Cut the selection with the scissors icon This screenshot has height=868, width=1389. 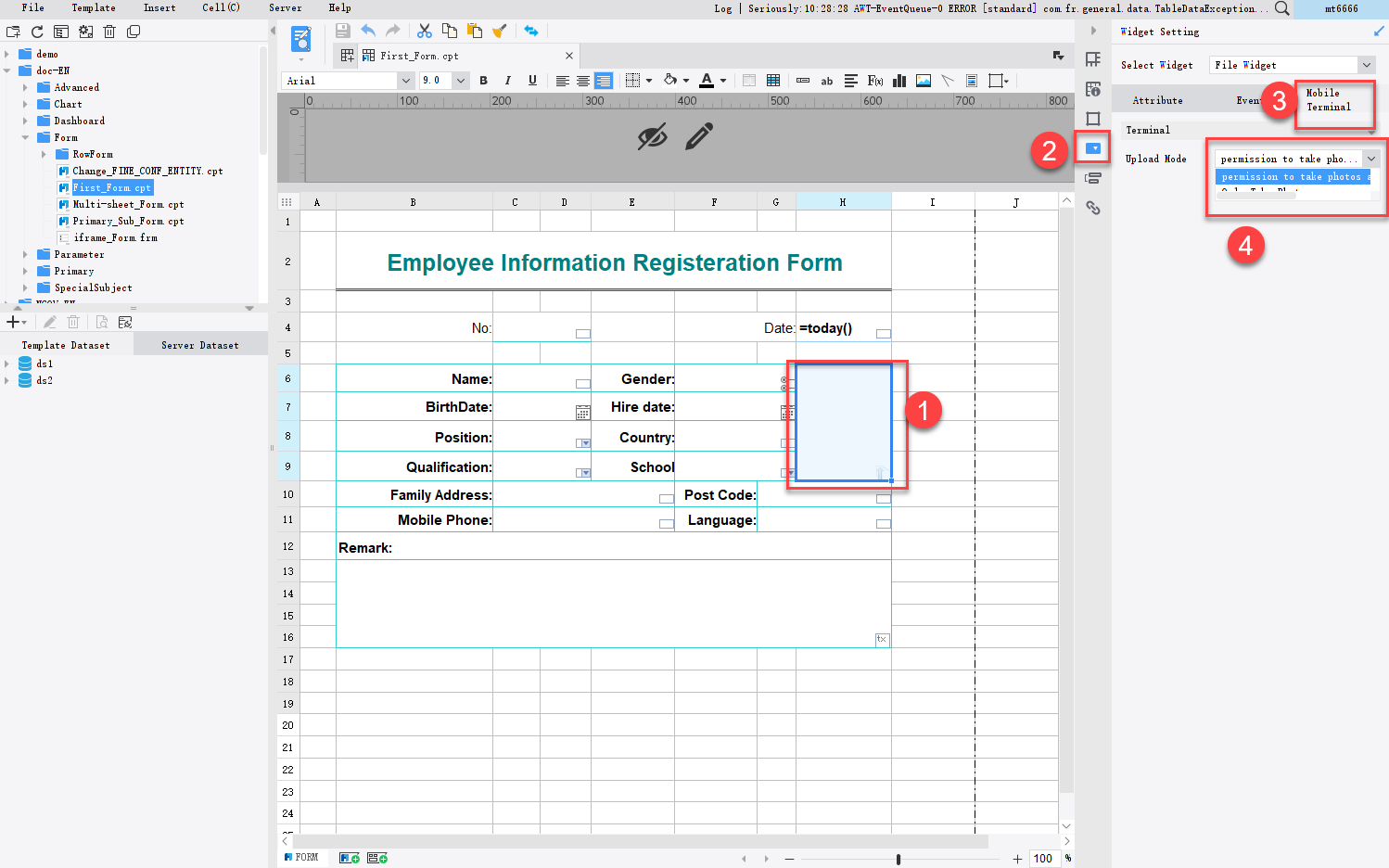425,31
